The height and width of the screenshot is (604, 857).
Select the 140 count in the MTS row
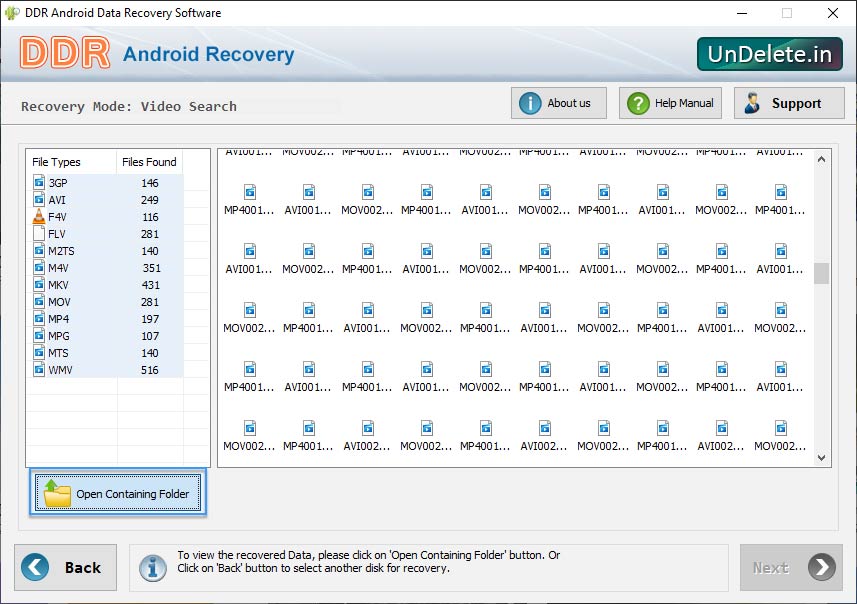(150, 353)
